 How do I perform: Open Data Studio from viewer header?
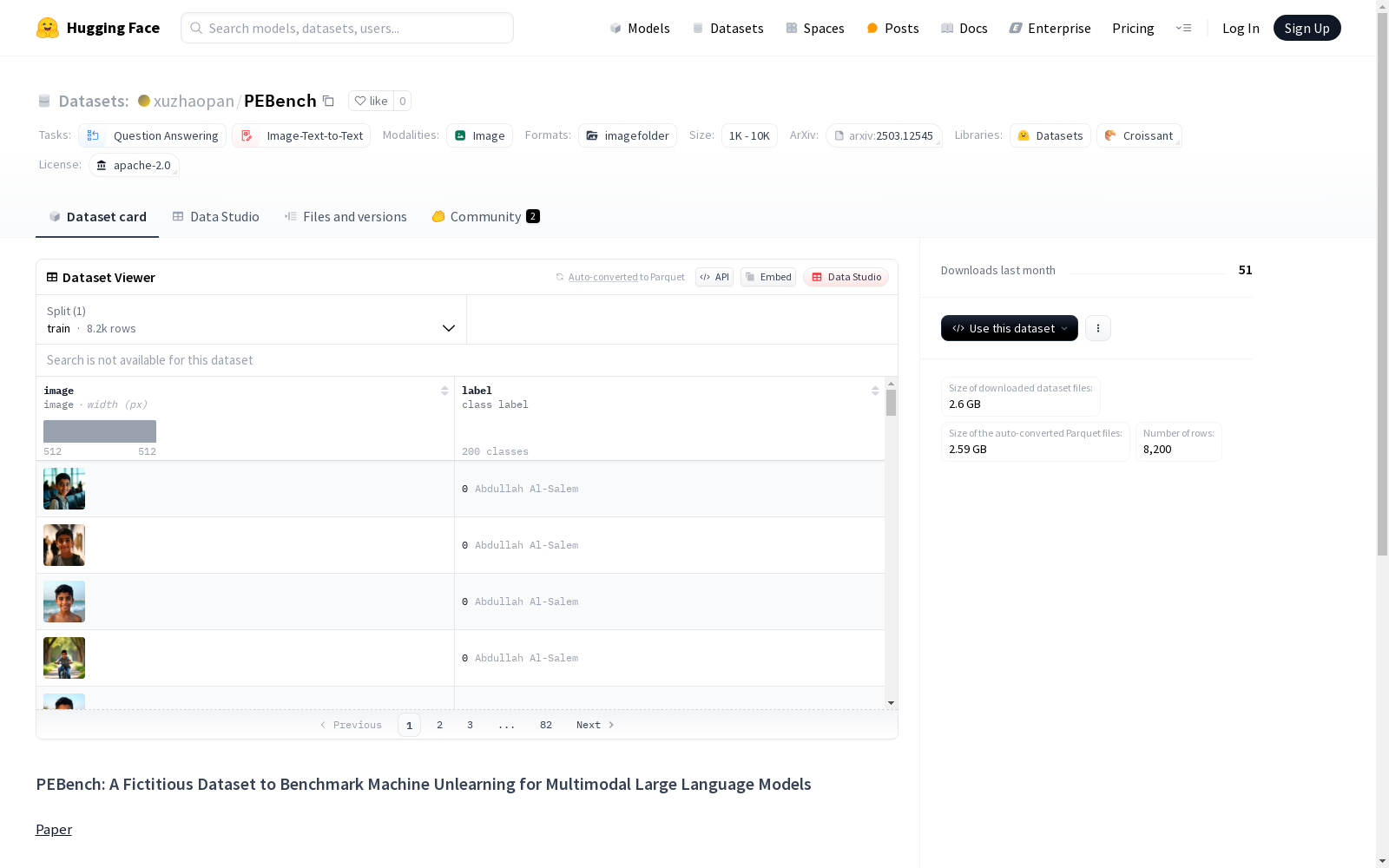(x=846, y=277)
